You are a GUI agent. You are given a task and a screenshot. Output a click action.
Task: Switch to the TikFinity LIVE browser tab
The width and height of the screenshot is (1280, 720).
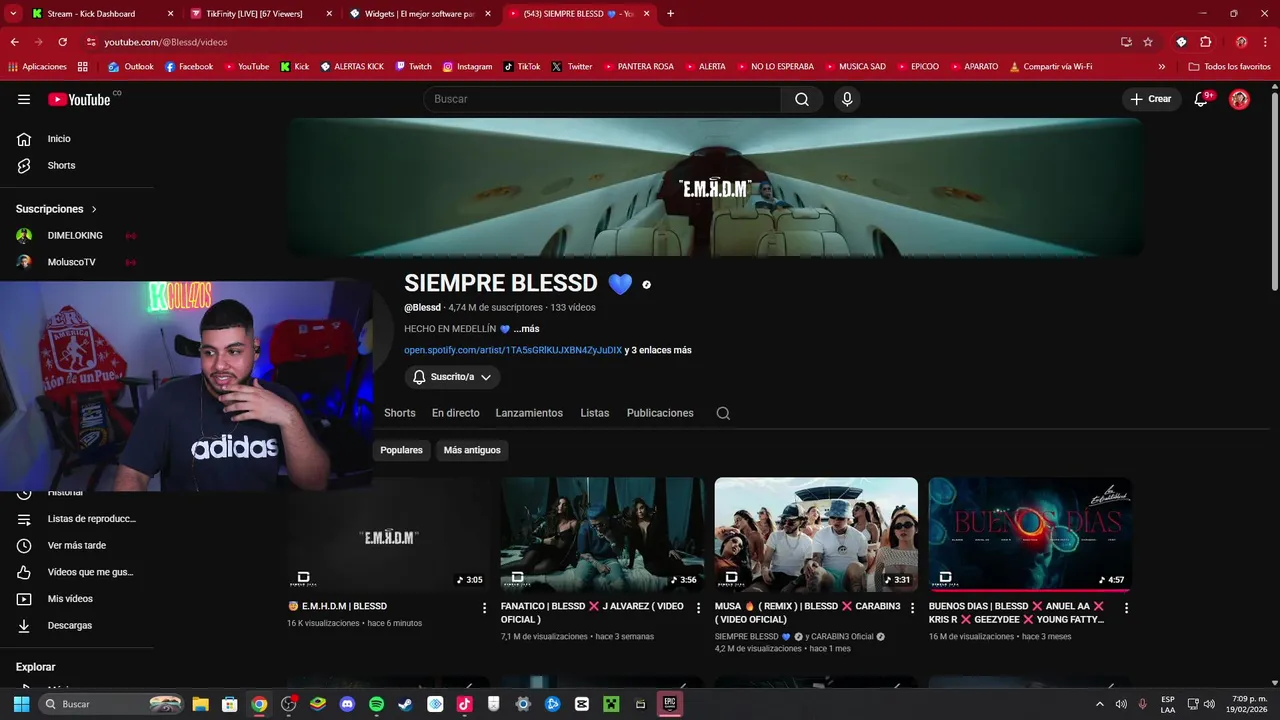[260, 14]
